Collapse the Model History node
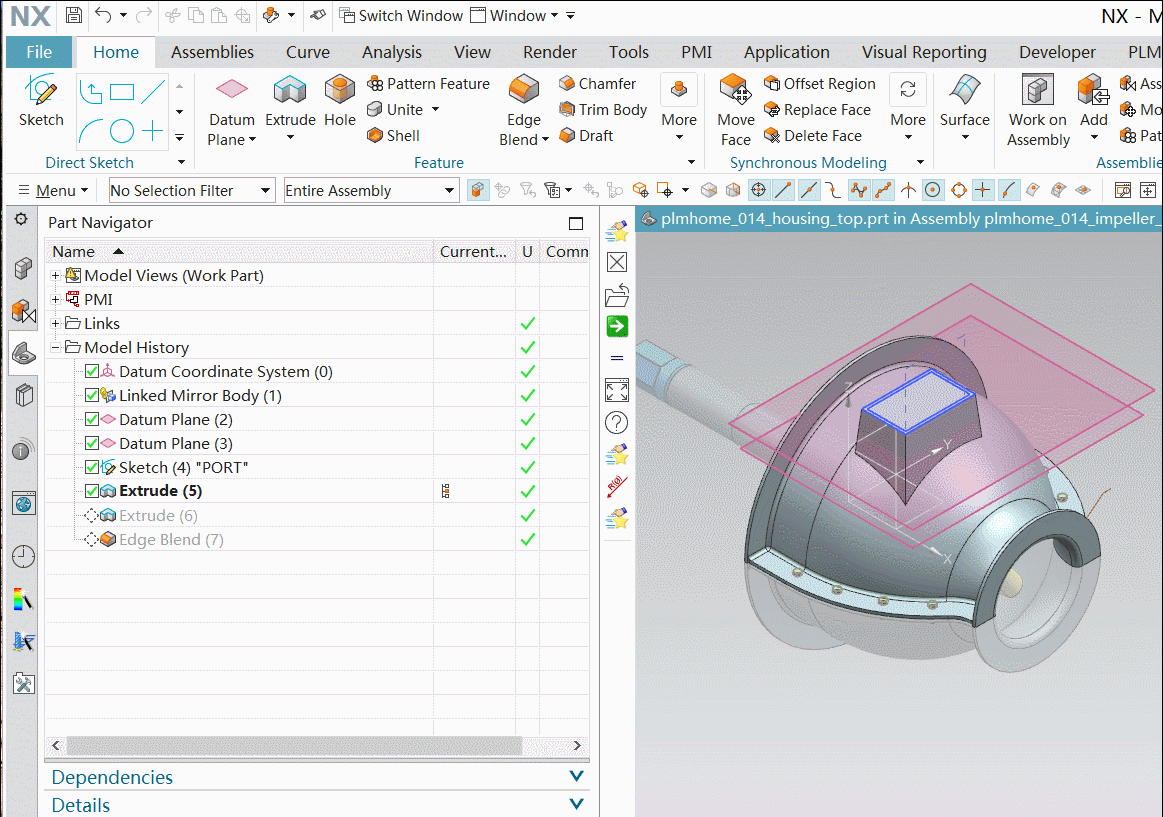The width and height of the screenshot is (1163, 817). click(x=55, y=347)
